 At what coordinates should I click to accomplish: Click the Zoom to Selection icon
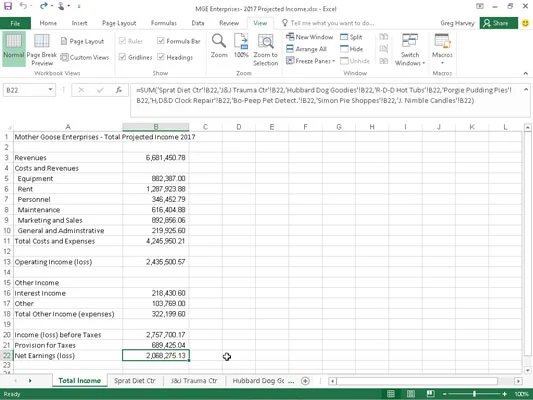(x=265, y=41)
